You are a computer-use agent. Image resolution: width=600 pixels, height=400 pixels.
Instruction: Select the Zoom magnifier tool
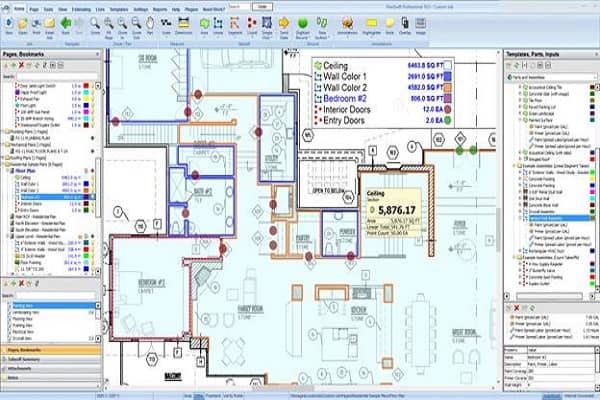pyautogui.click(x=95, y=26)
